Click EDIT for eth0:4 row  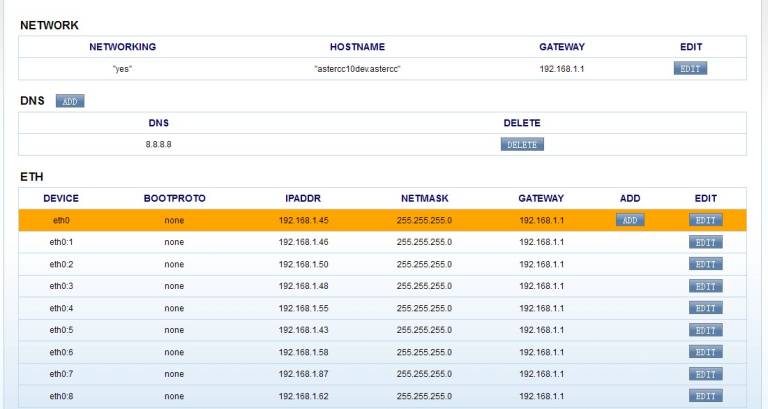(x=705, y=308)
